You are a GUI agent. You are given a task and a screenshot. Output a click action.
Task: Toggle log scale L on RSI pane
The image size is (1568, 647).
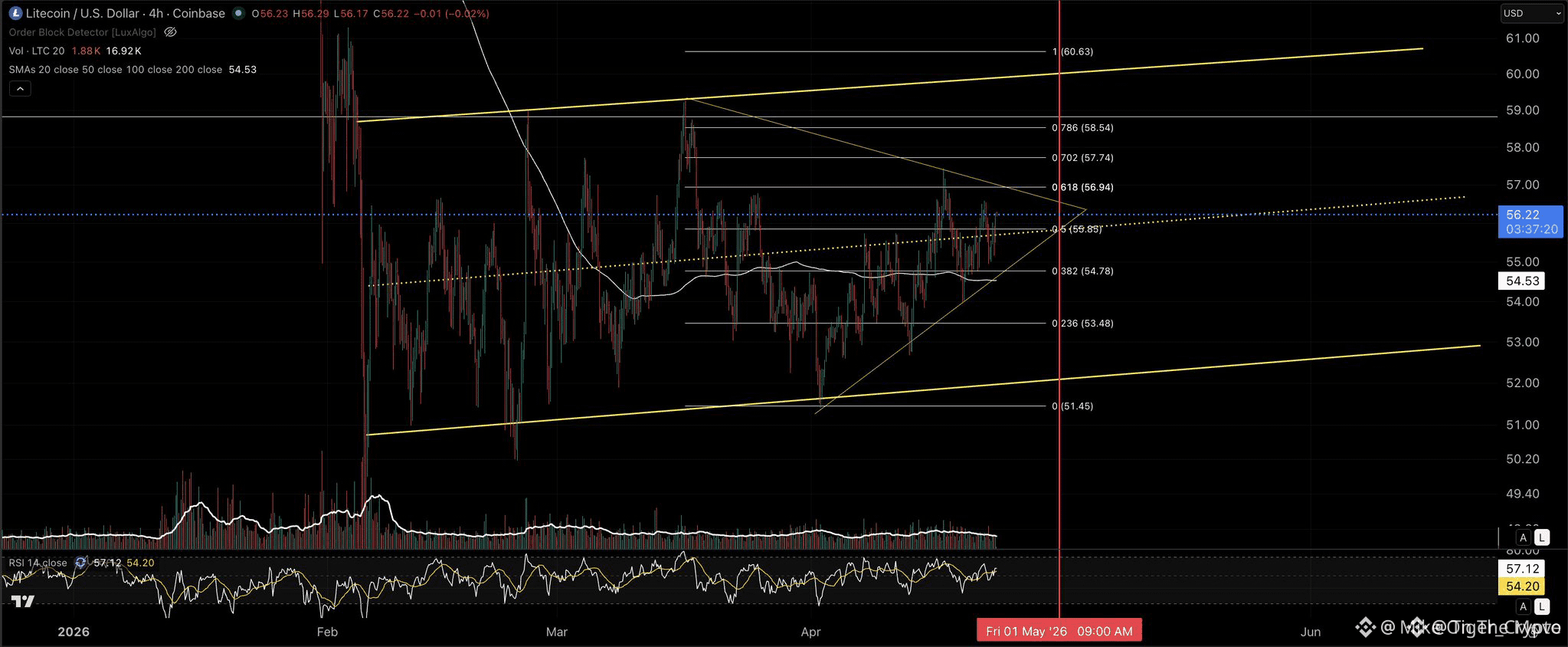point(1542,606)
